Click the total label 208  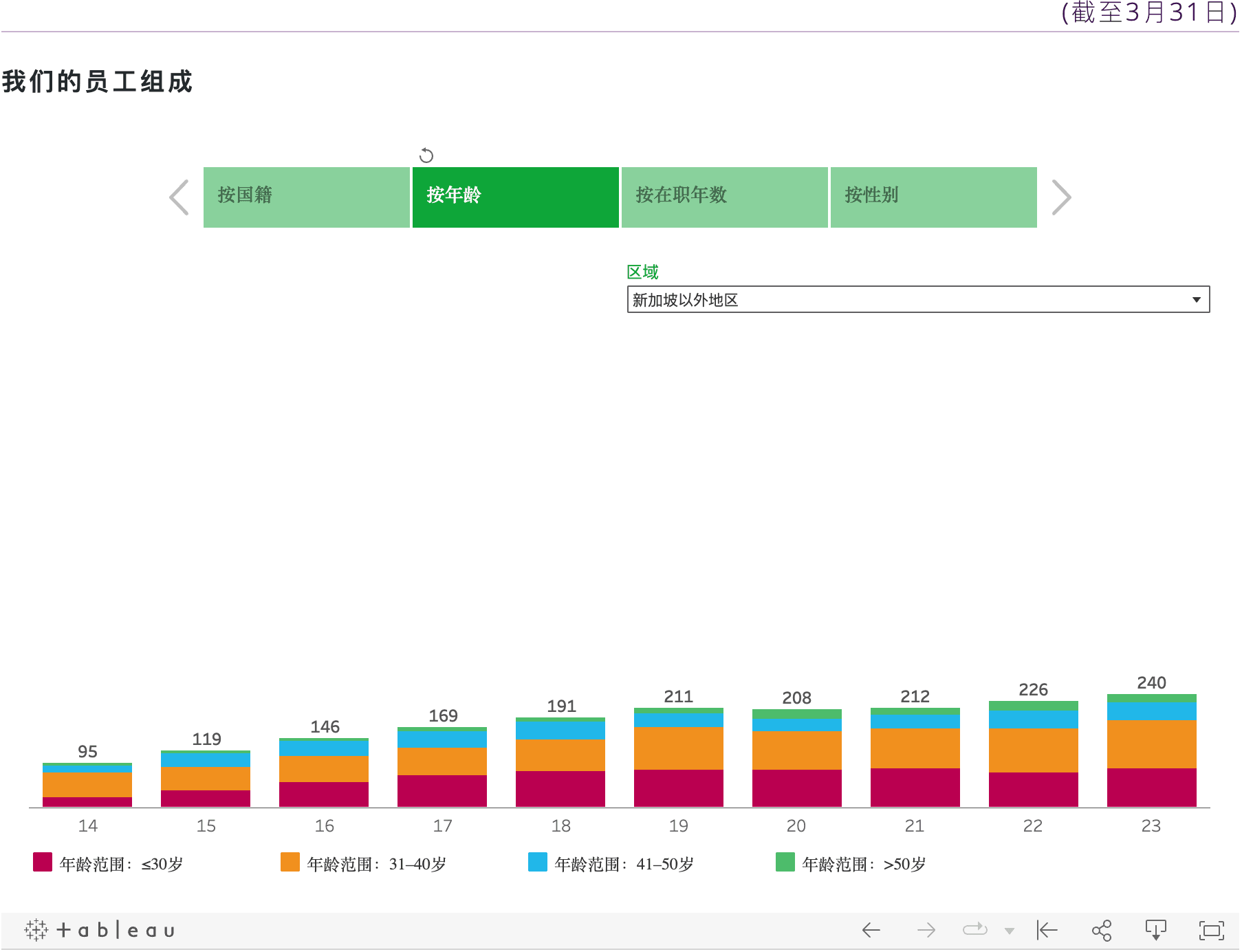797,698
